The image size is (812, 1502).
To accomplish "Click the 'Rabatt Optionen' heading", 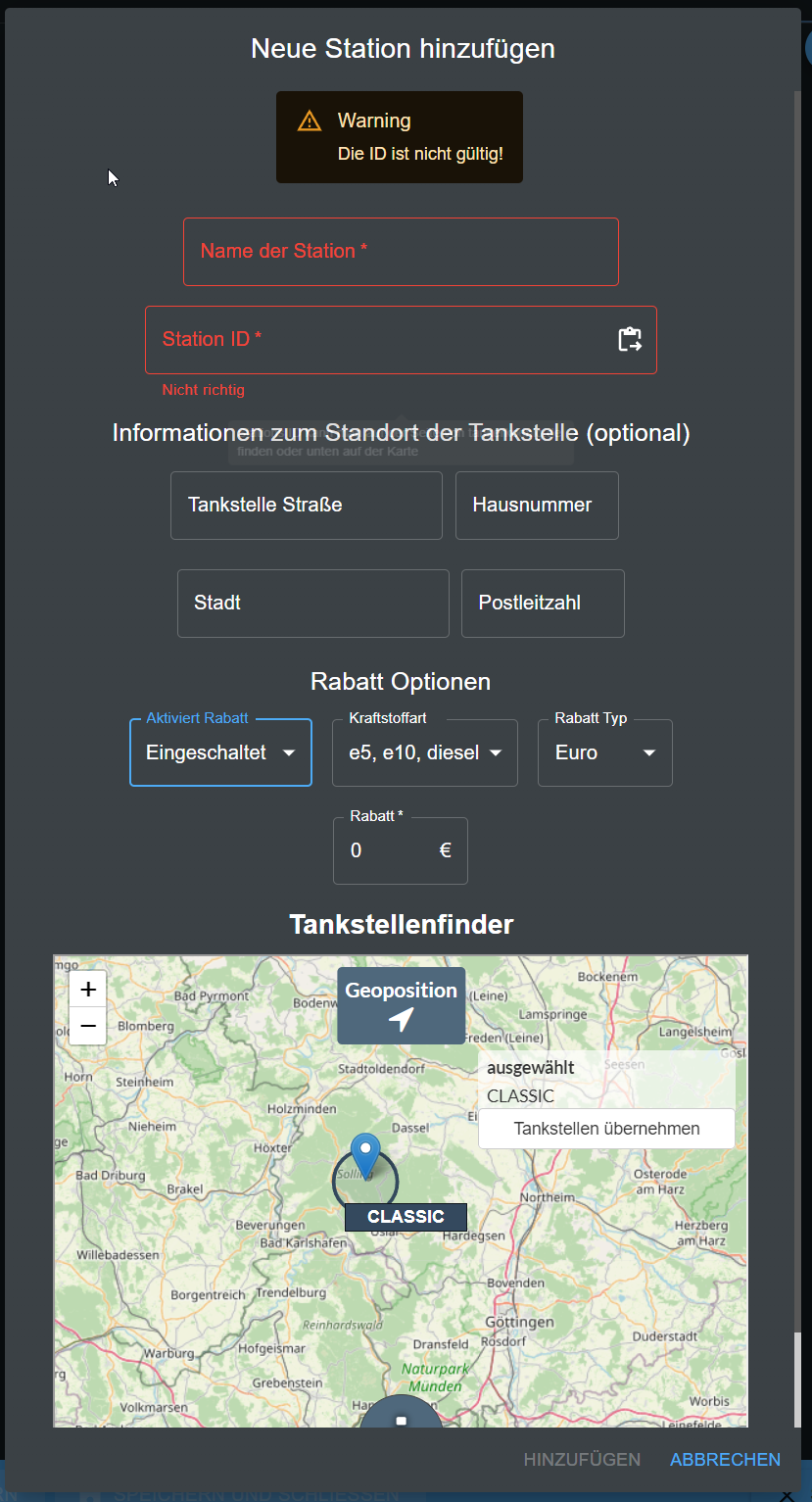I will [x=401, y=682].
